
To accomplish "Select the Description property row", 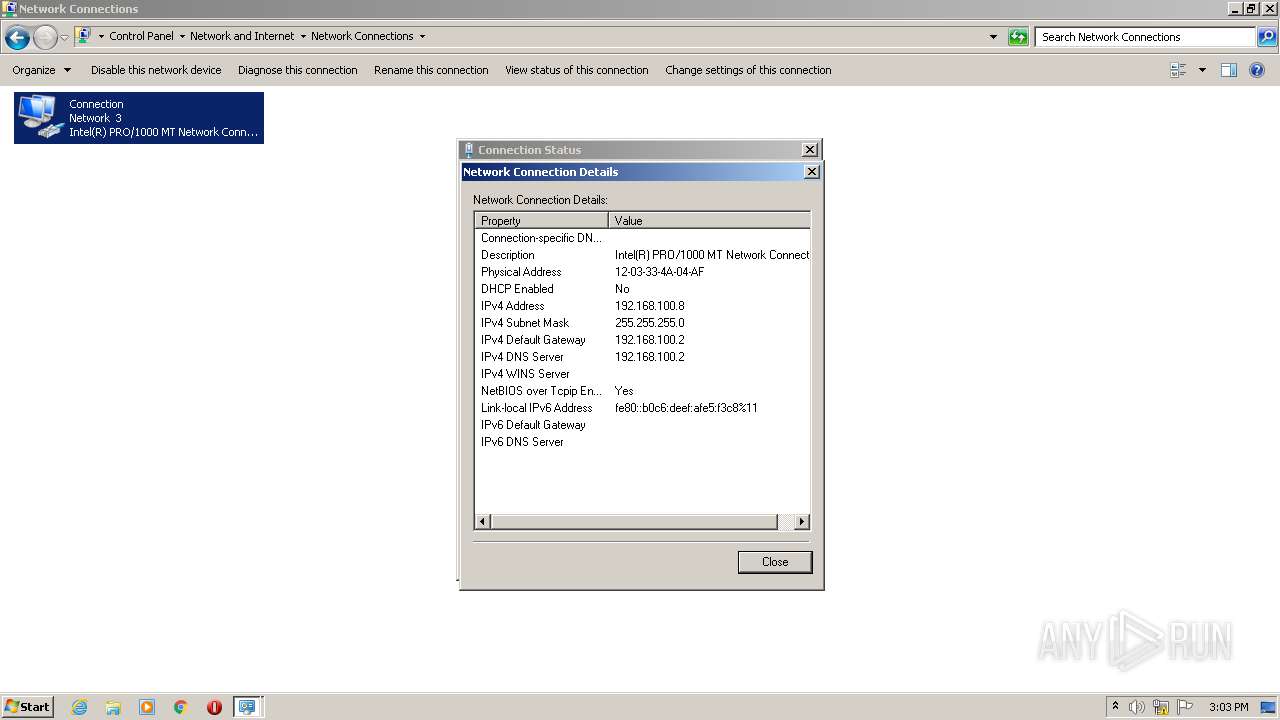I will click(642, 255).
